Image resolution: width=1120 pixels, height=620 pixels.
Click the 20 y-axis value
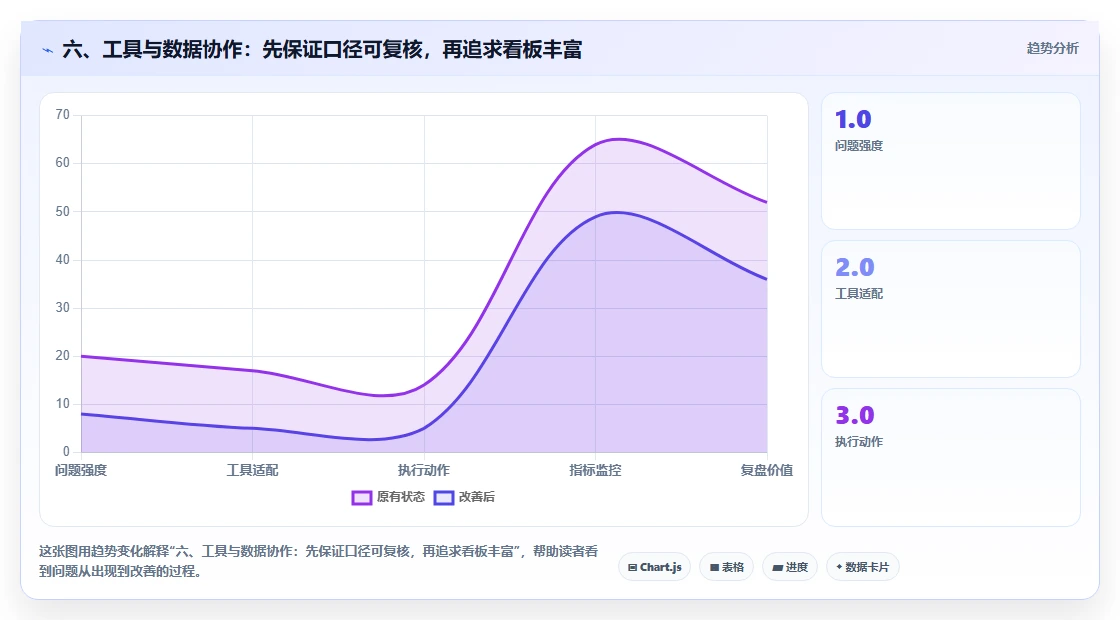(x=63, y=356)
